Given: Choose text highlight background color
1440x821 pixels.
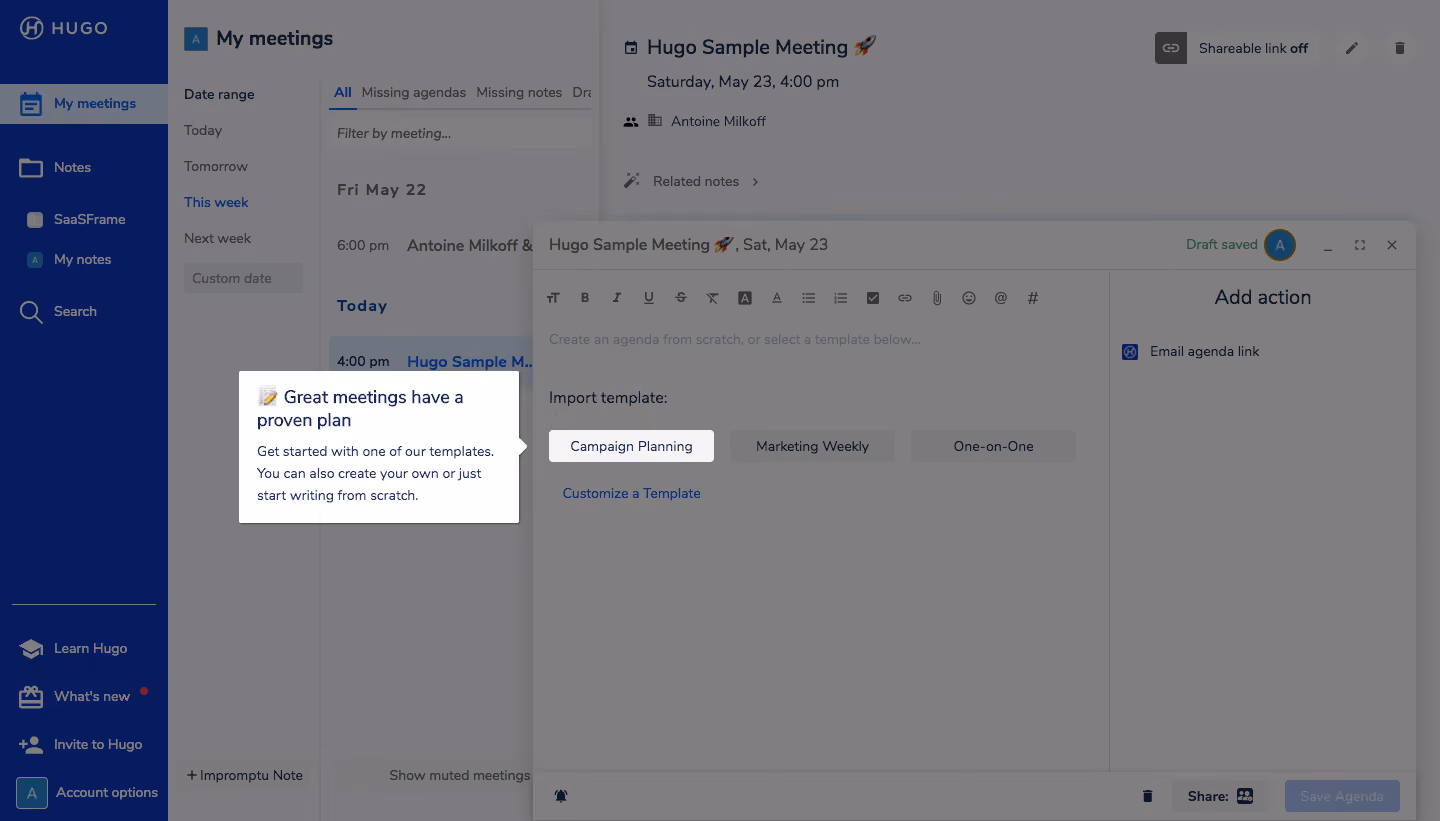Looking at the screenshot, I should pyautogui.click(x=745, y=298).
